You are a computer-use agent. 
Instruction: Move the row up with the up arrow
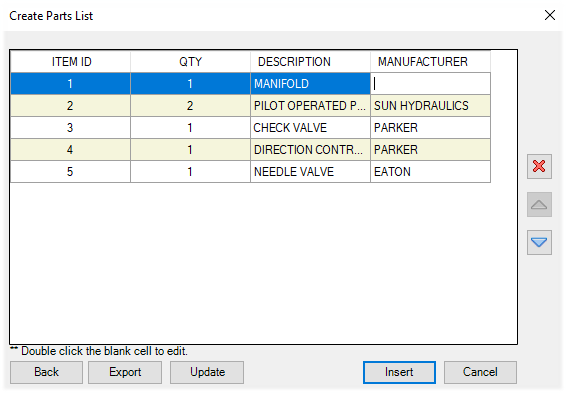coord(539,205)
